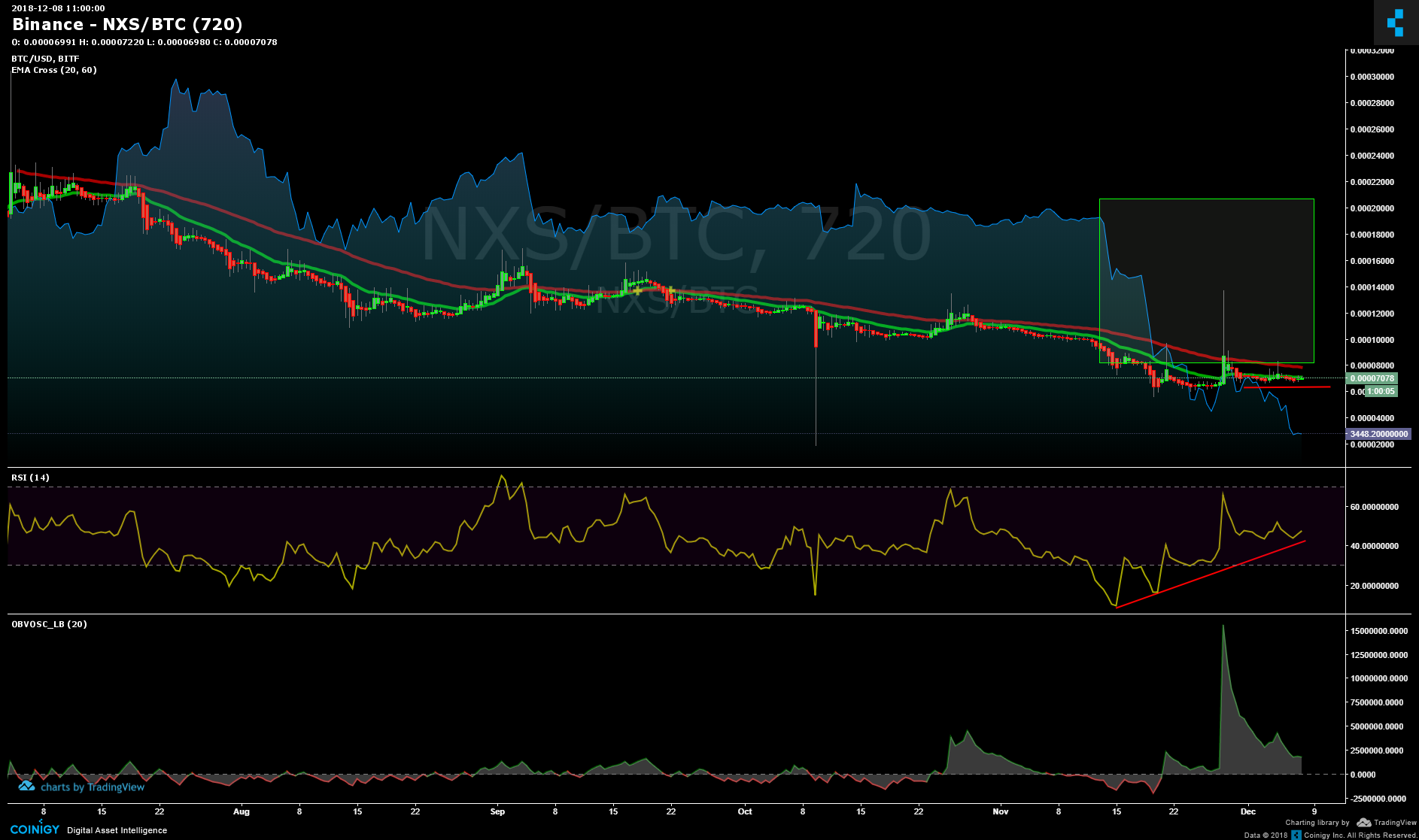Click the 0.00014000 price axis label
This screenshot has height=840, width=1419.
(1372, 287)
